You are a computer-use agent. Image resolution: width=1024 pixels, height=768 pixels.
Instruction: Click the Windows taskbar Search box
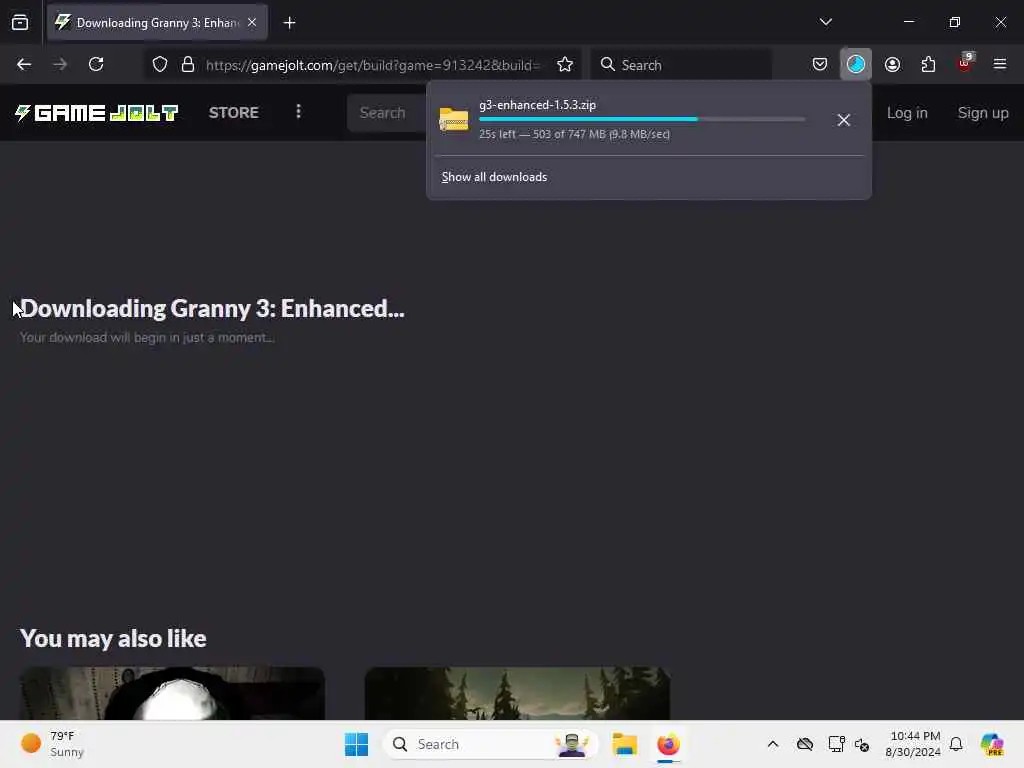coord(490,744)
